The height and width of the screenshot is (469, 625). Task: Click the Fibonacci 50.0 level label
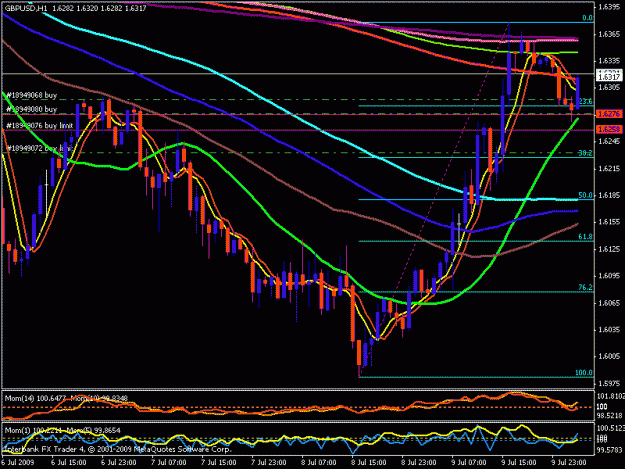pyautogui.click(x=586, y=195)
